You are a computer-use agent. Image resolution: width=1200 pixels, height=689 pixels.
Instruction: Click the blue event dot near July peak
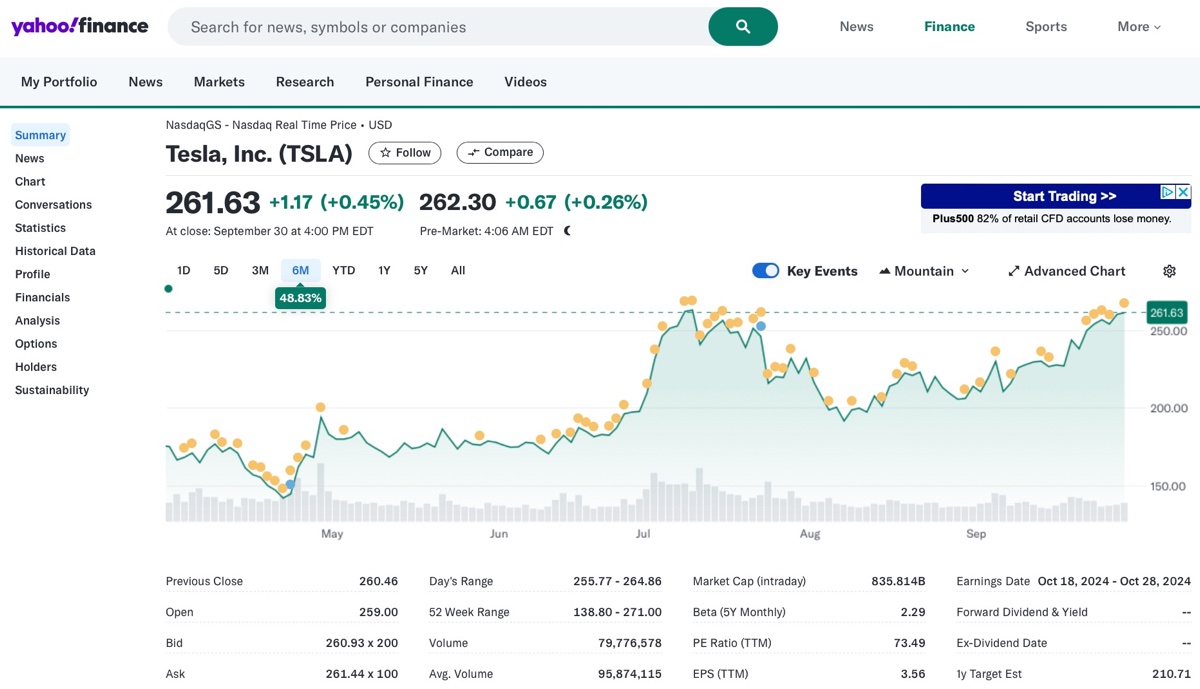(x=761, y=326)
